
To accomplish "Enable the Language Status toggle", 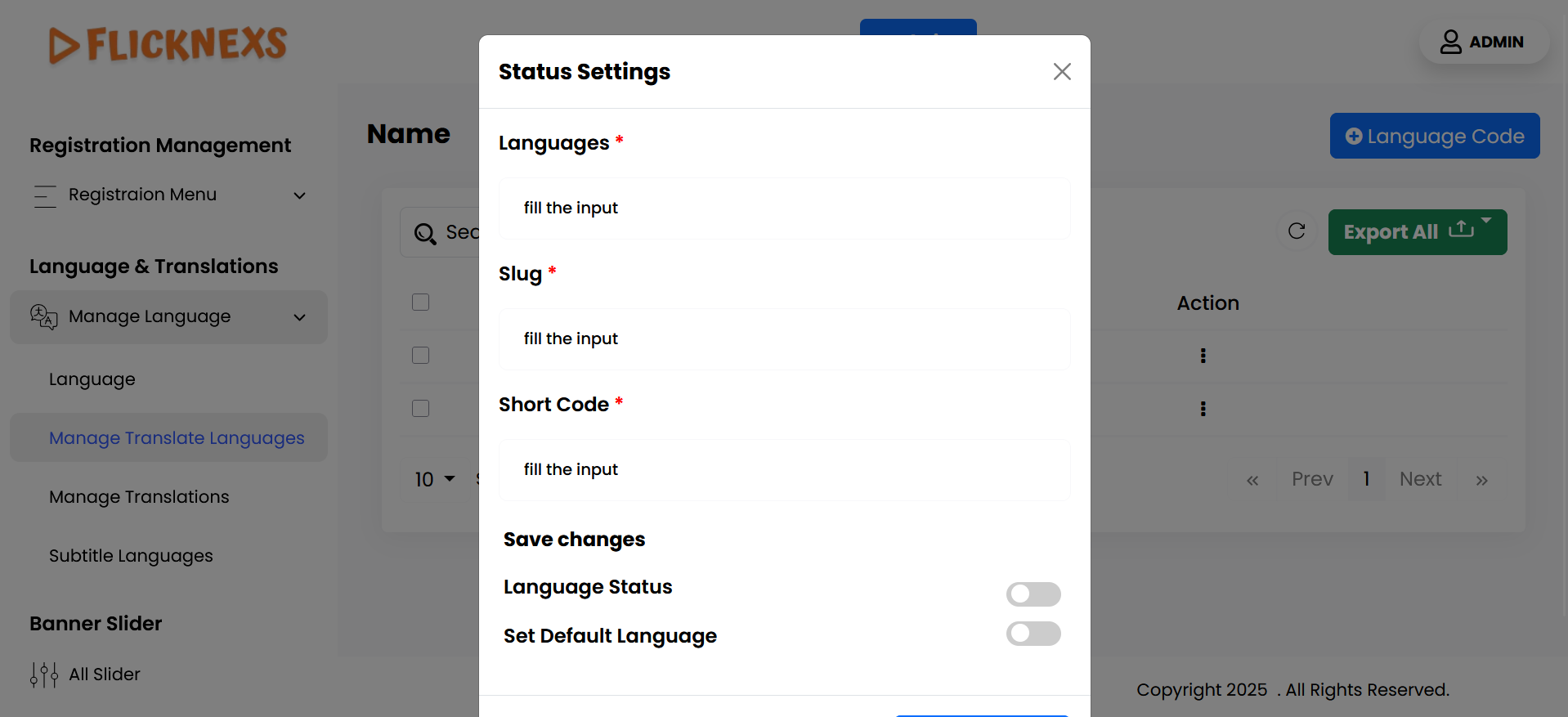I will (1033, 594).
